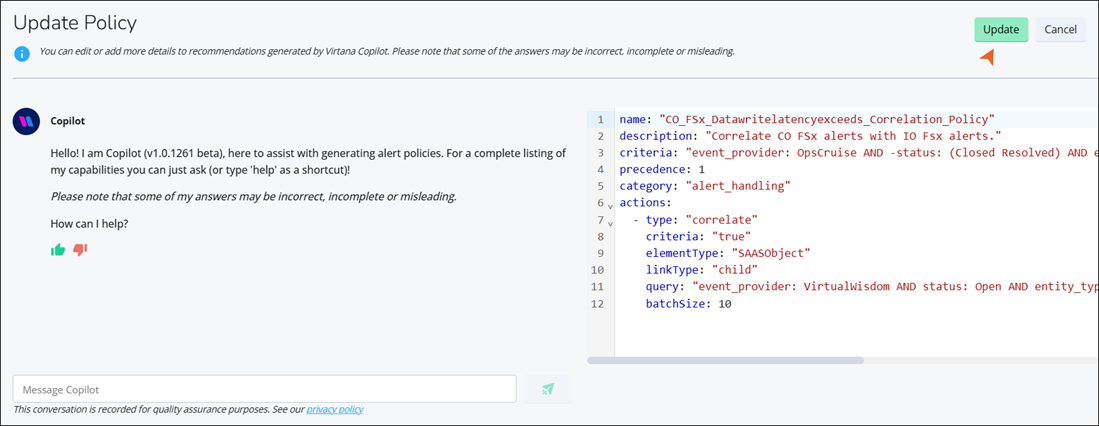This screenshot has height=426, width=1099.
Task: Collapse the type correlate list item fold arrow
Action: click(x=610, y=221)
